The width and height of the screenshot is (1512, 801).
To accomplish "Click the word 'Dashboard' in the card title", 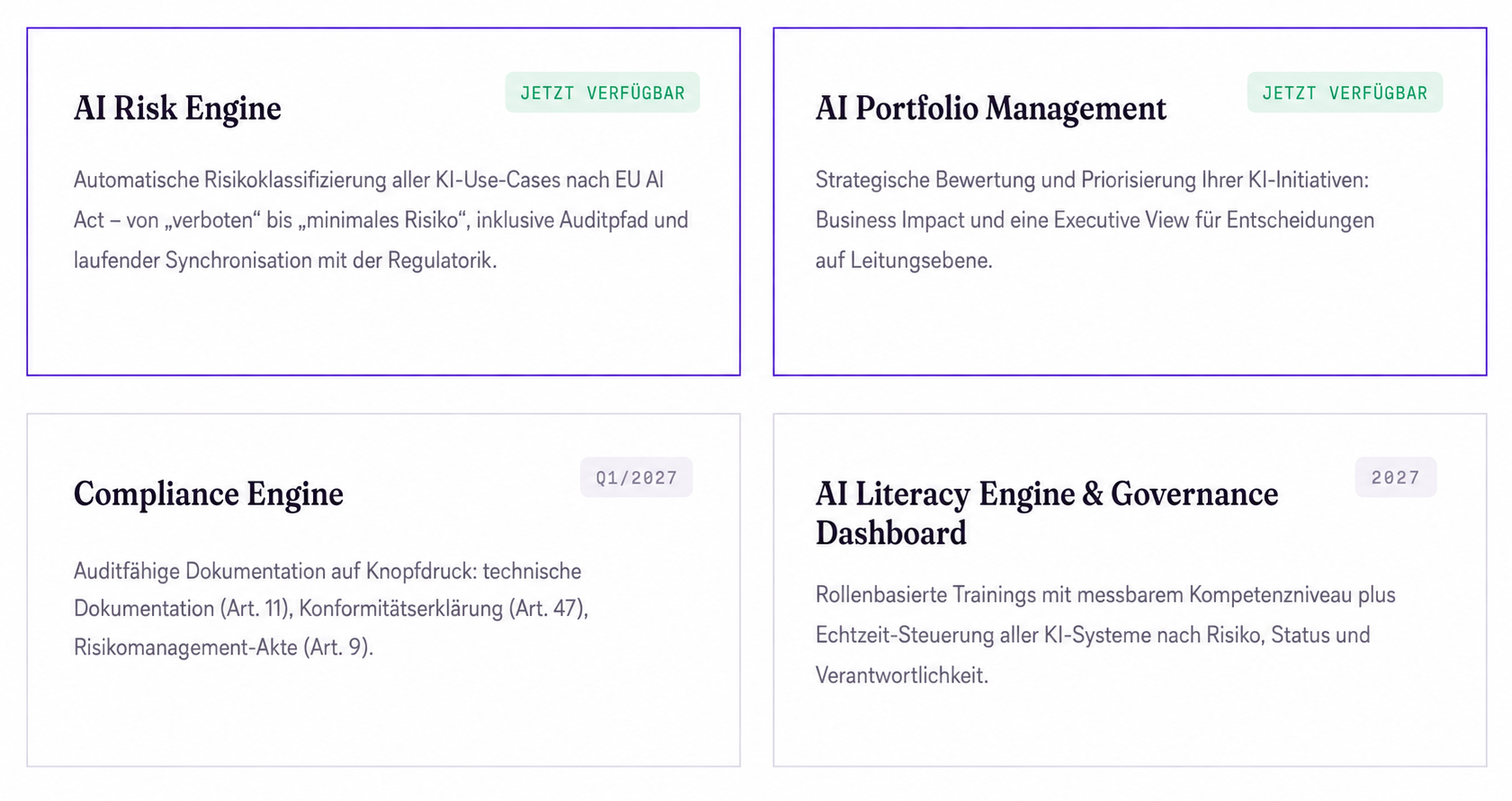I will pos(890,533).
